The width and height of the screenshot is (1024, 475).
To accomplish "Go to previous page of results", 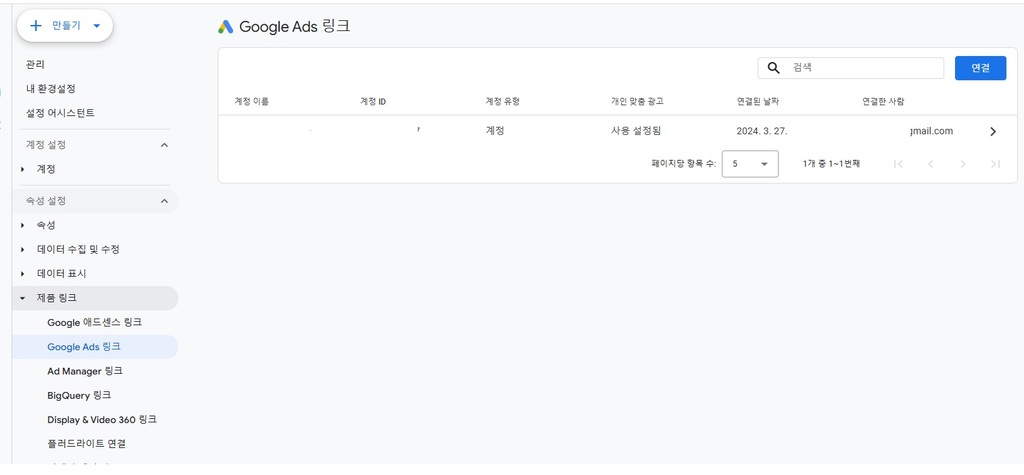I will coord(931,164).
